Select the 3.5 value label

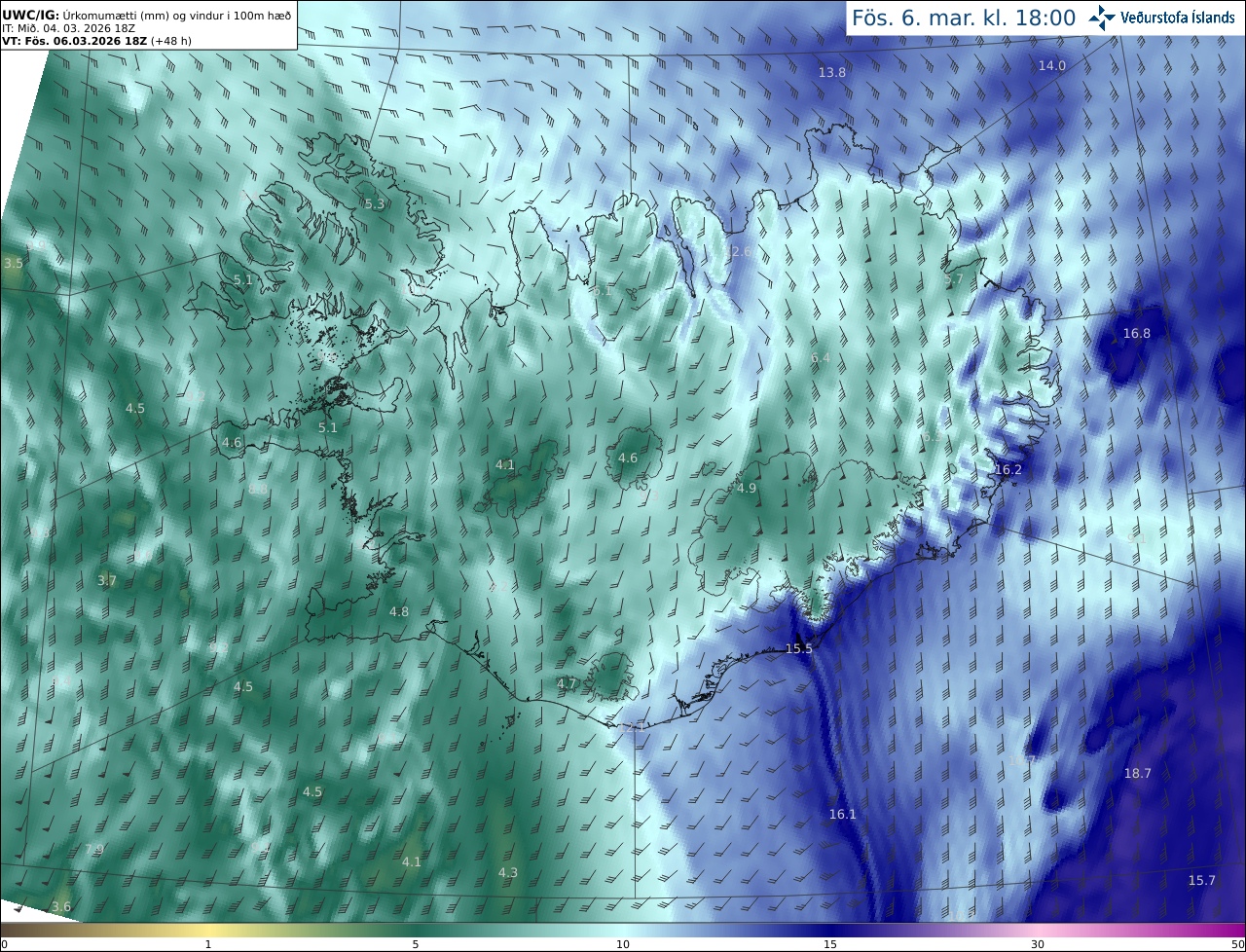coord(13,264)
